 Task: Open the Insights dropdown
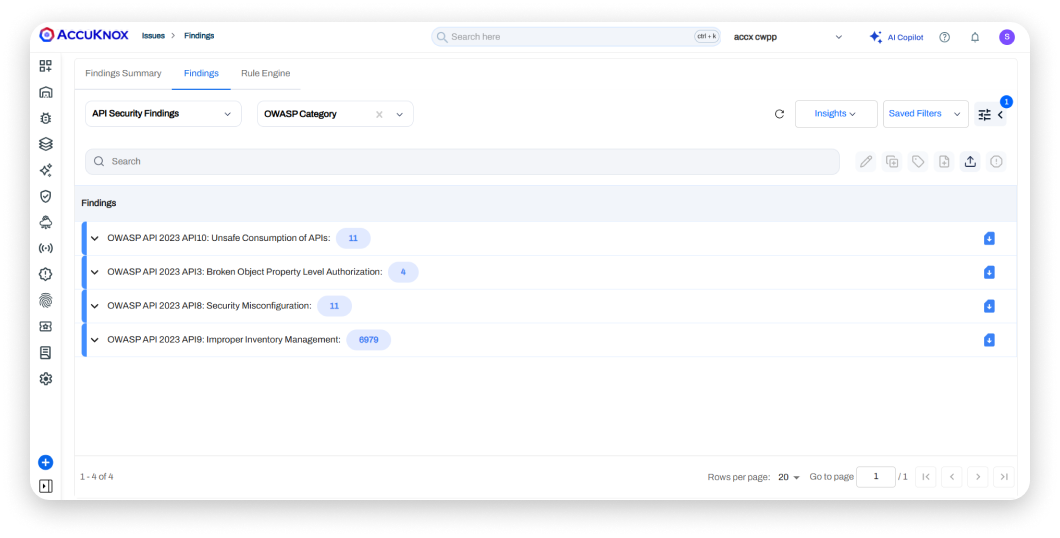tap(836, 114)
